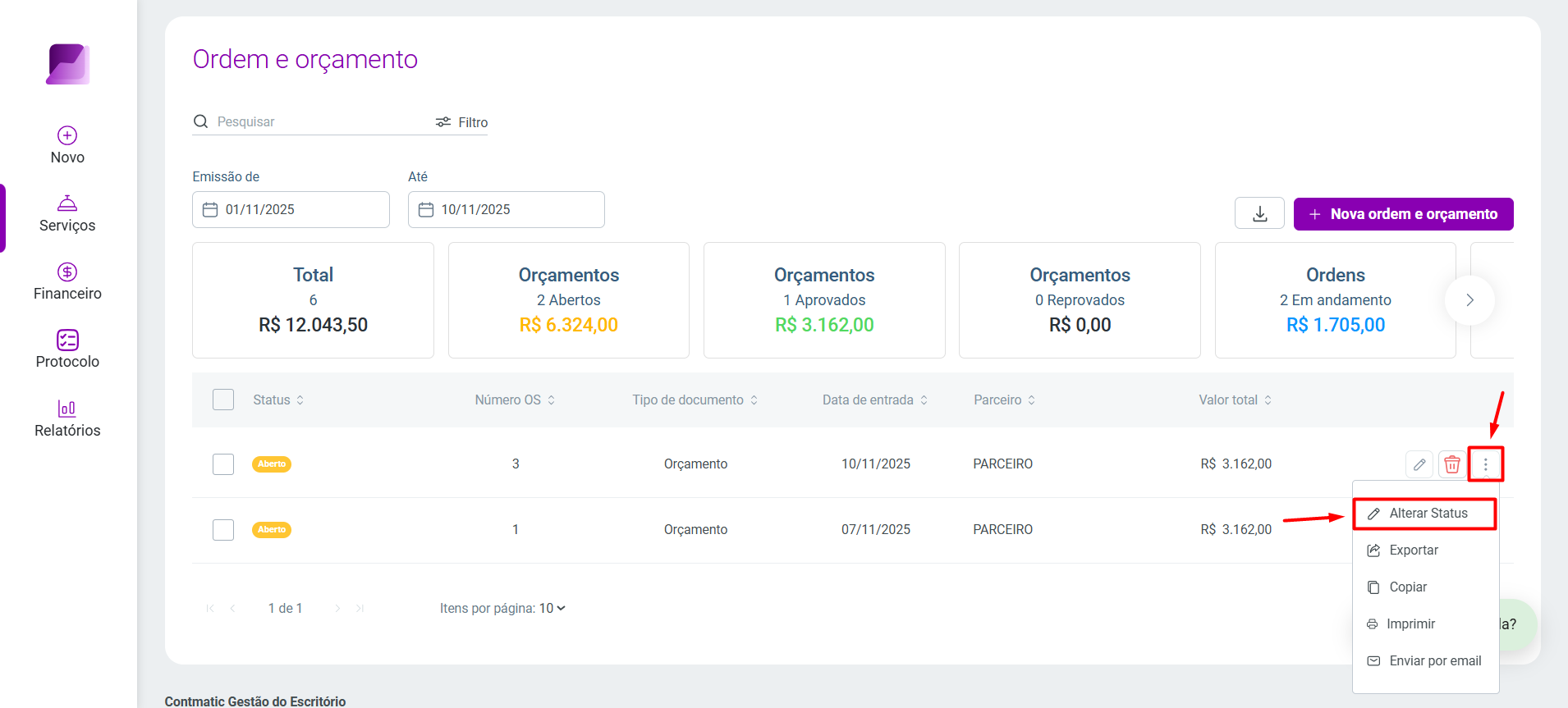Select the Orçamentos 1 Aprovados card
The width and height of the screenshot is (1568, 708).
click(x=824, y=300)
